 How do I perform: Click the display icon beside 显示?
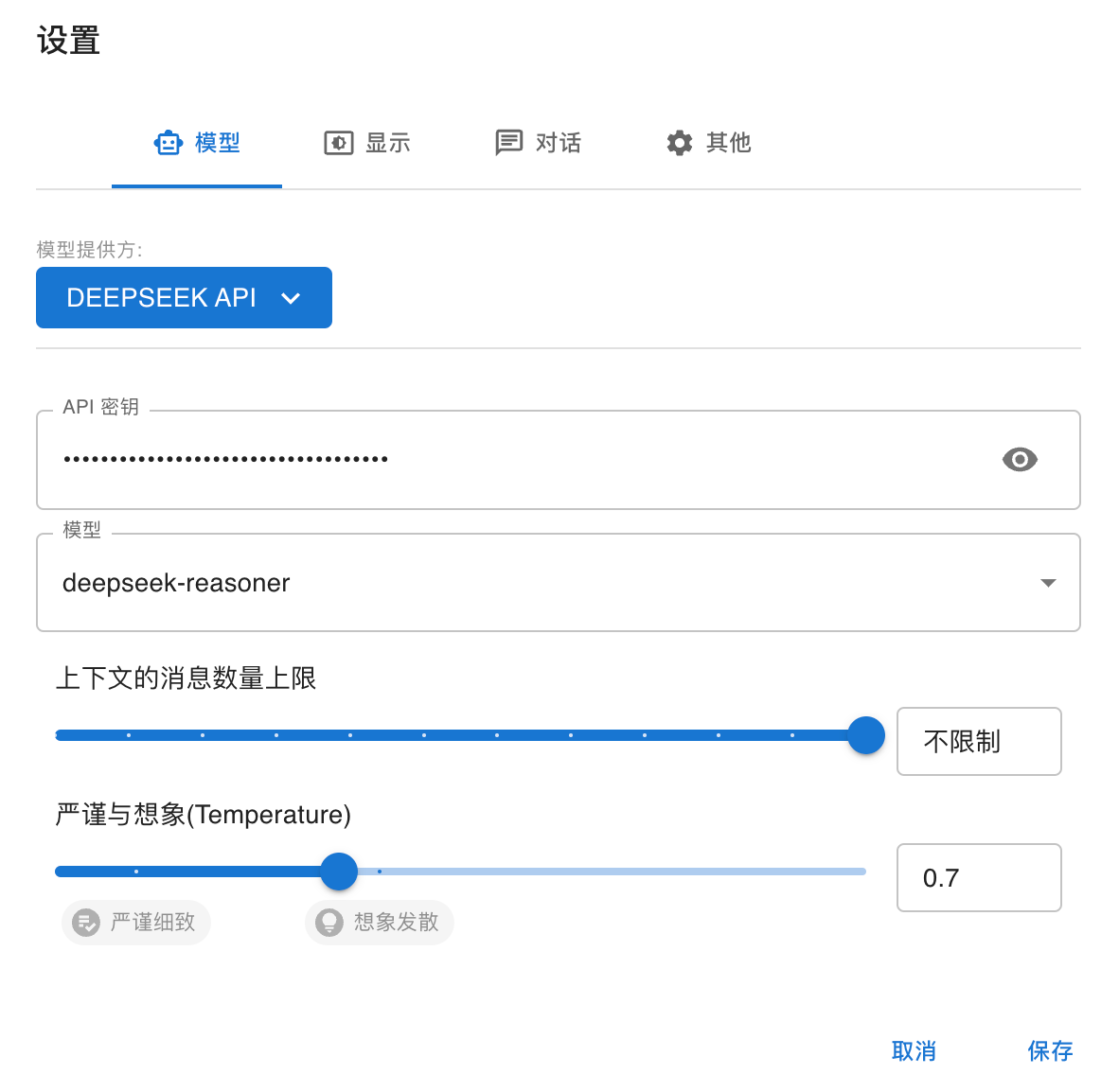340,142
